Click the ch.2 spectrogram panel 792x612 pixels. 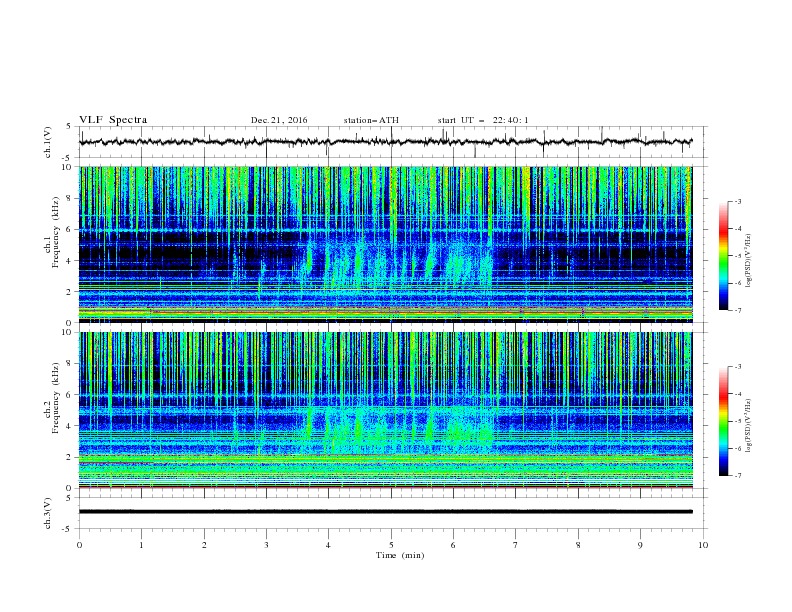[x=386, y=410]
